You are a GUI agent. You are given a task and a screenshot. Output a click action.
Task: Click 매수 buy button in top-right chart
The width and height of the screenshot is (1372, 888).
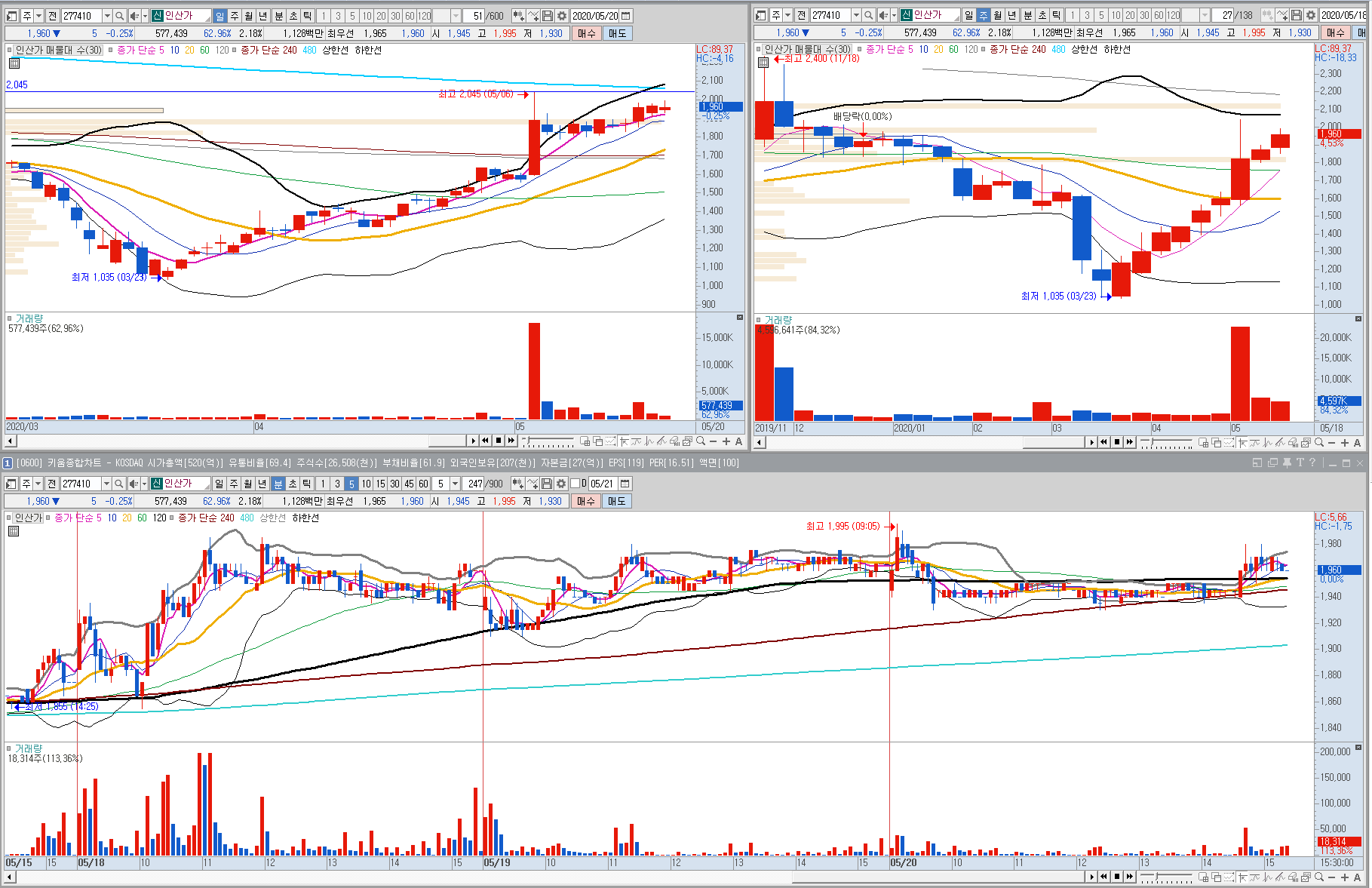coord(1336,32)
